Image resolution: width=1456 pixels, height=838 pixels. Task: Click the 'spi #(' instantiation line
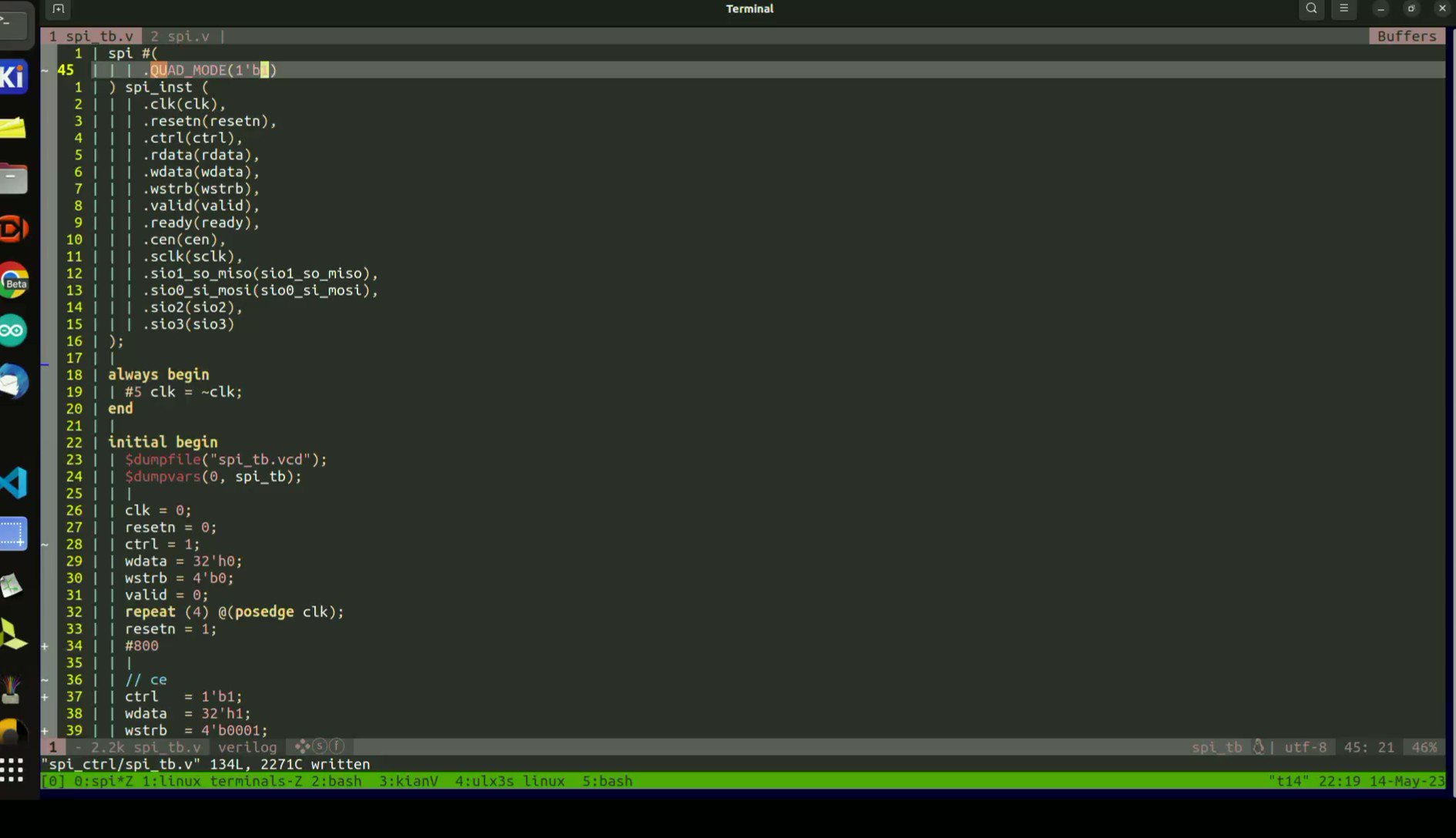(x=133, y=53)
